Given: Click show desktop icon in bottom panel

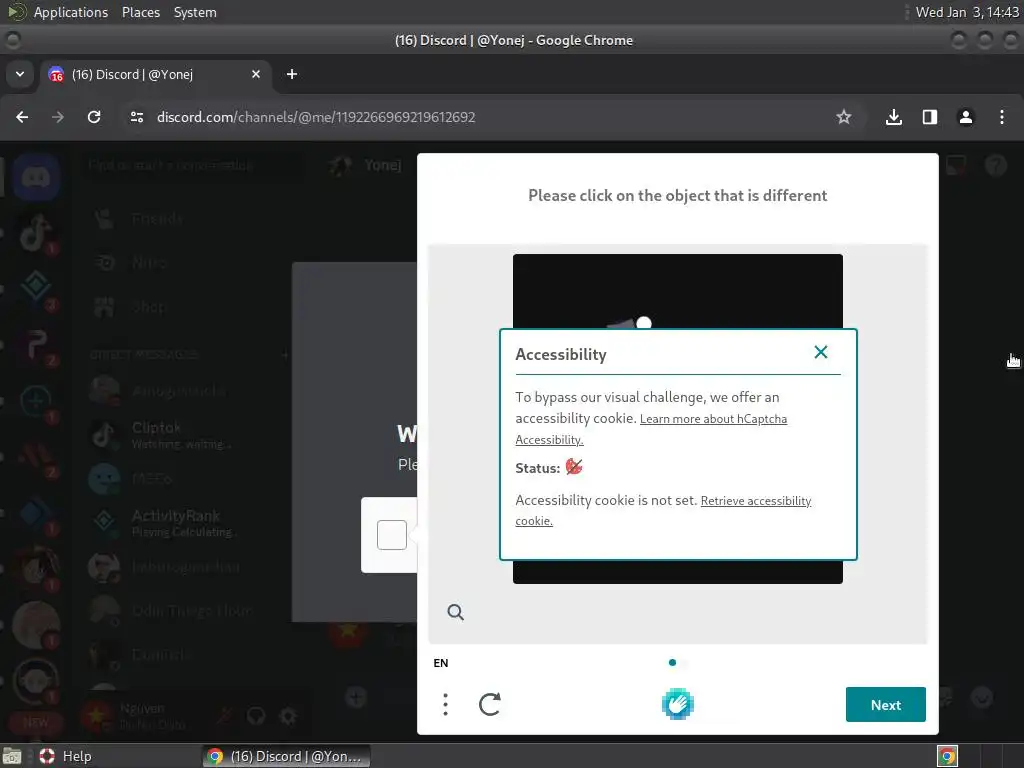Looking at the screenshot, I should pyautogui.click(x=12, y=756).
